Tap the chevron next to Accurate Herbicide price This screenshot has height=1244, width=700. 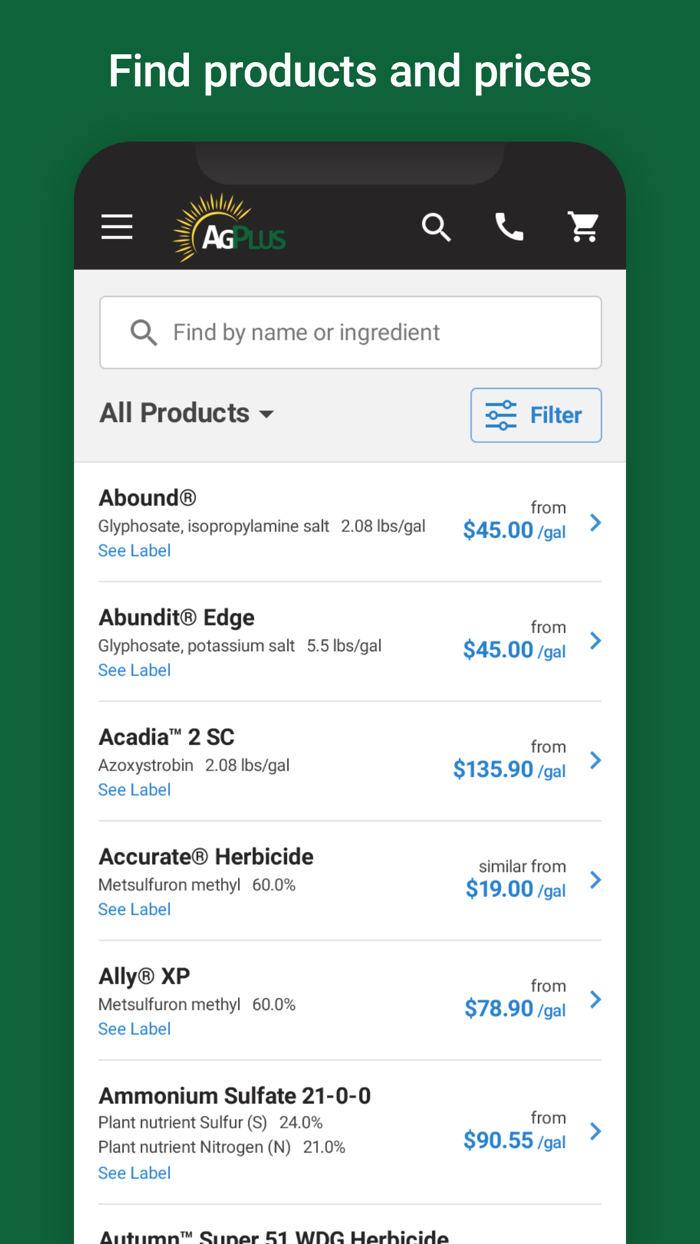[595, 880]
